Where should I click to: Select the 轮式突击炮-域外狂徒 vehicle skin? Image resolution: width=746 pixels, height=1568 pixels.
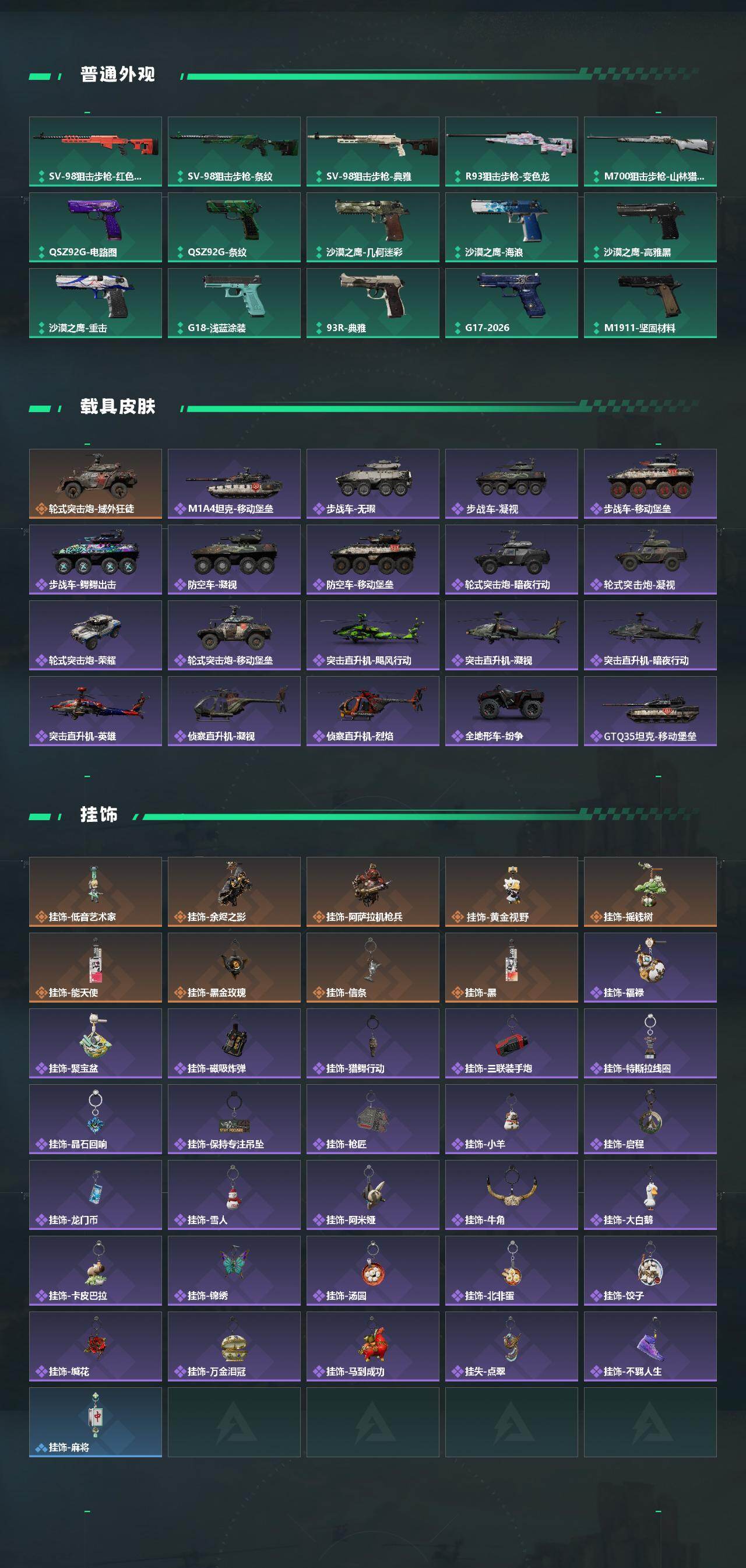[96, 483]
